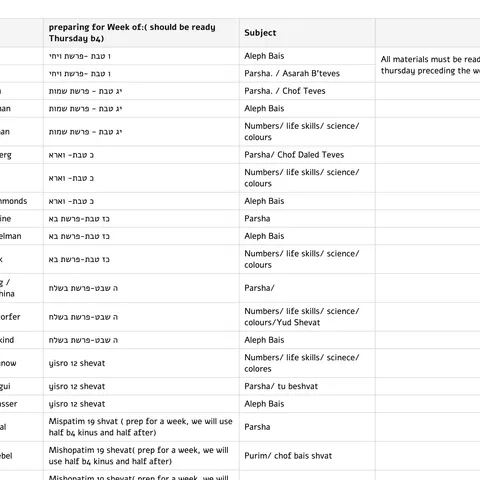Select the name cell ending in 'erg'
Viewport: 480px width, 480px height.
tap(21, 155)
